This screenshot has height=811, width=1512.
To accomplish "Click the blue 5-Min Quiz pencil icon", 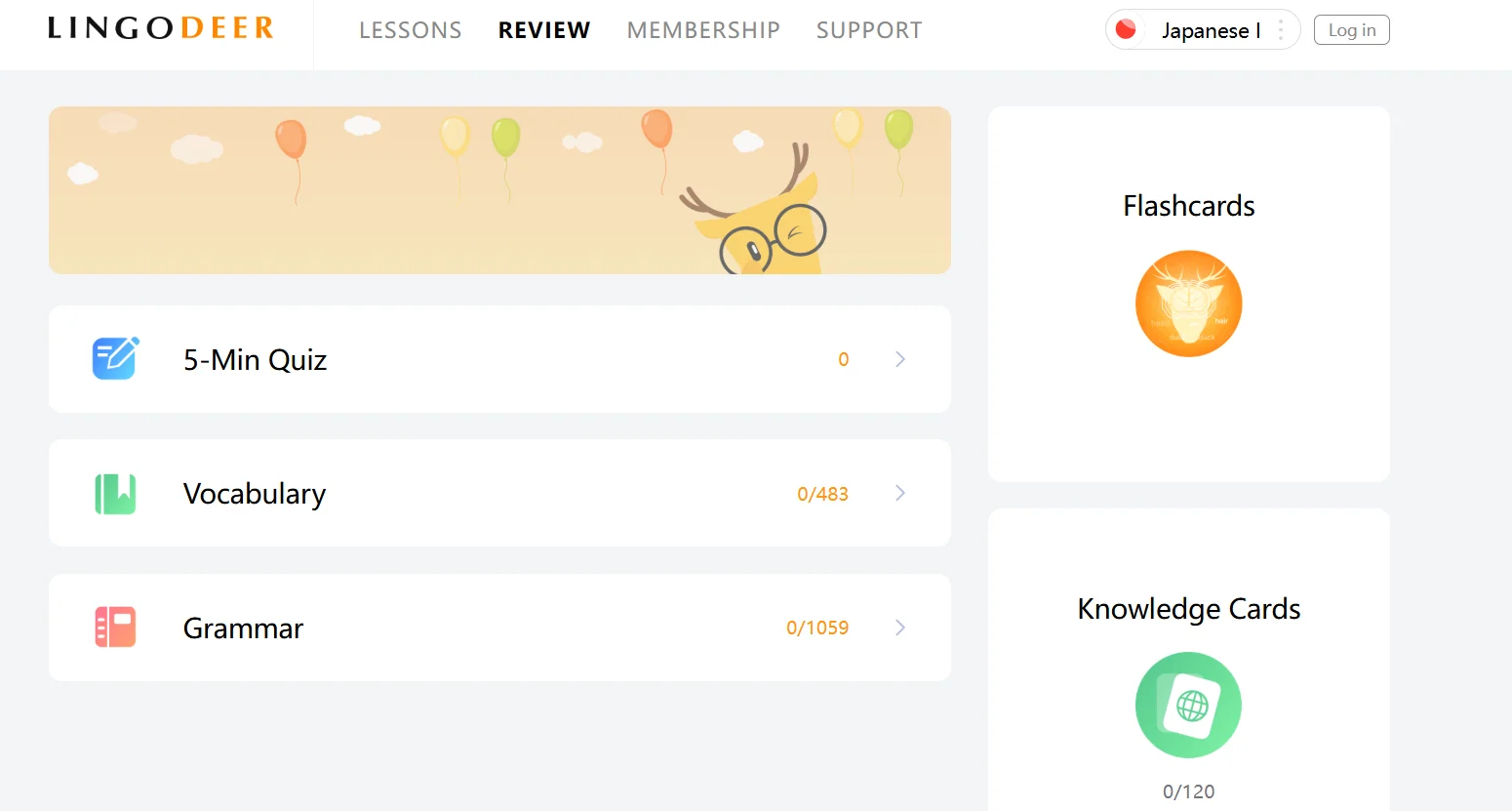I will pos(115,358).
